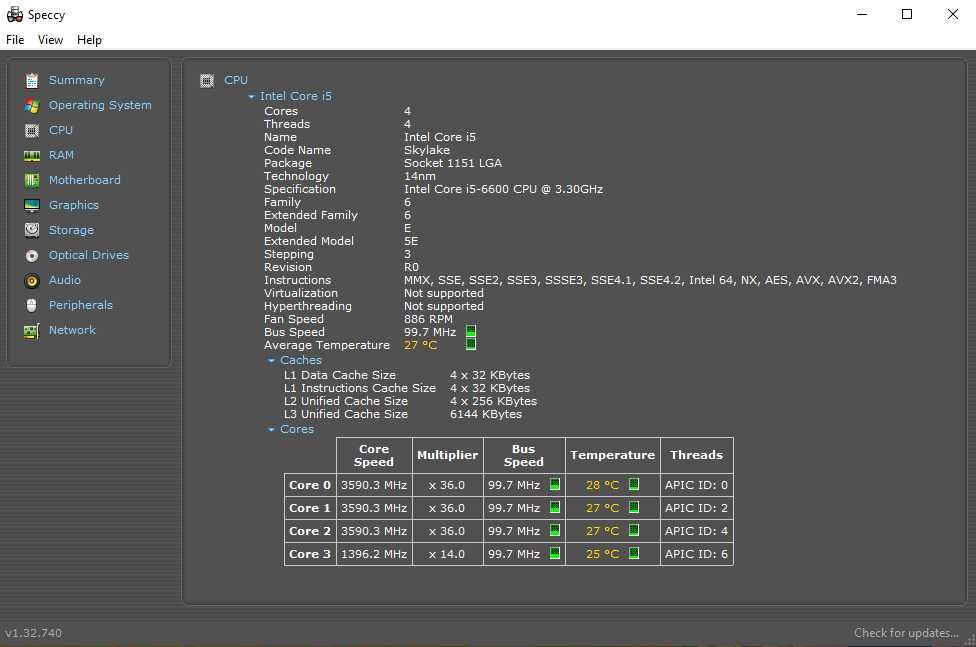Click Core 1 temperature graph icon
This screenshot has width=976, height=647.
634,507
